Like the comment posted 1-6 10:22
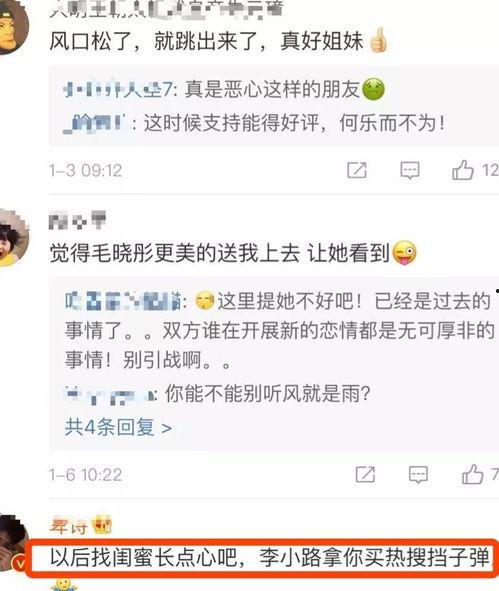Image resolution: width=499 pixels, height=591 pixels. 473,474
